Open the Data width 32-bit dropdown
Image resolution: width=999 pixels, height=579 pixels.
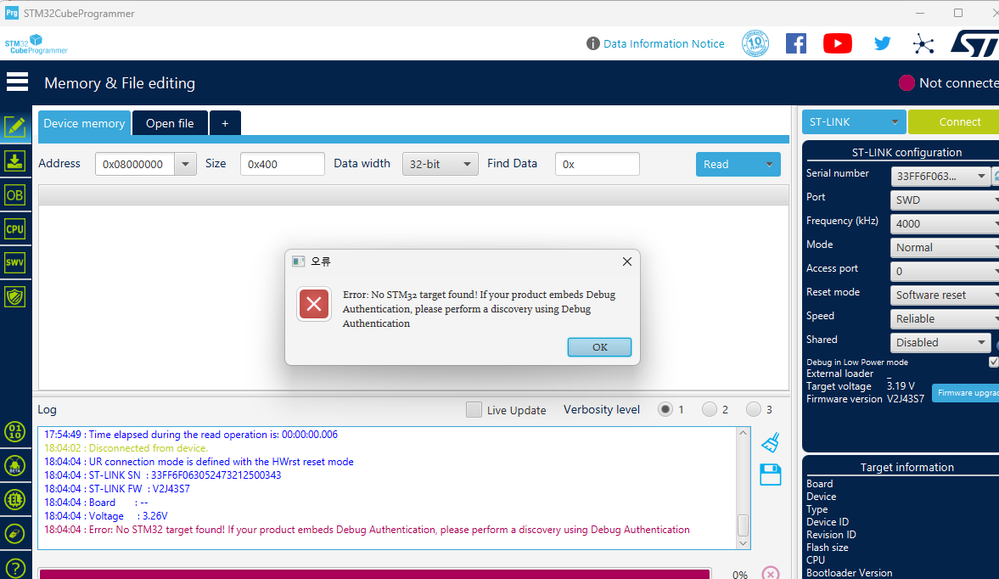(x=440, y=164)
